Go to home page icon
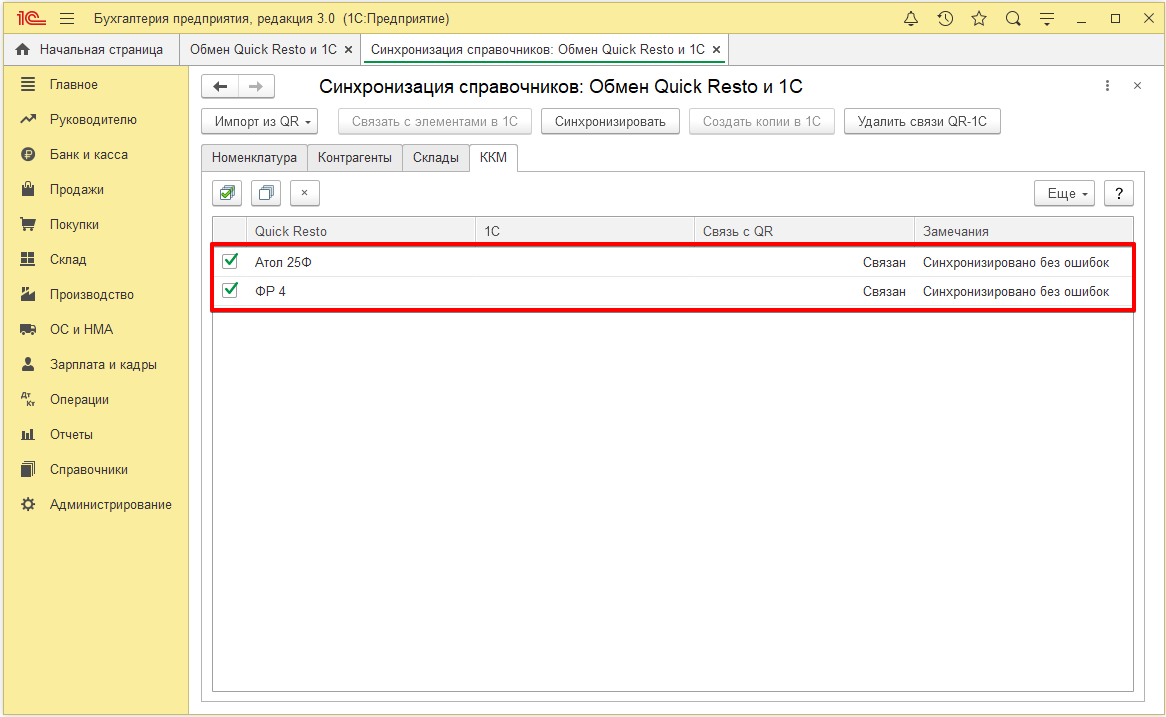The image size is (1166, 717). (23, 49)
